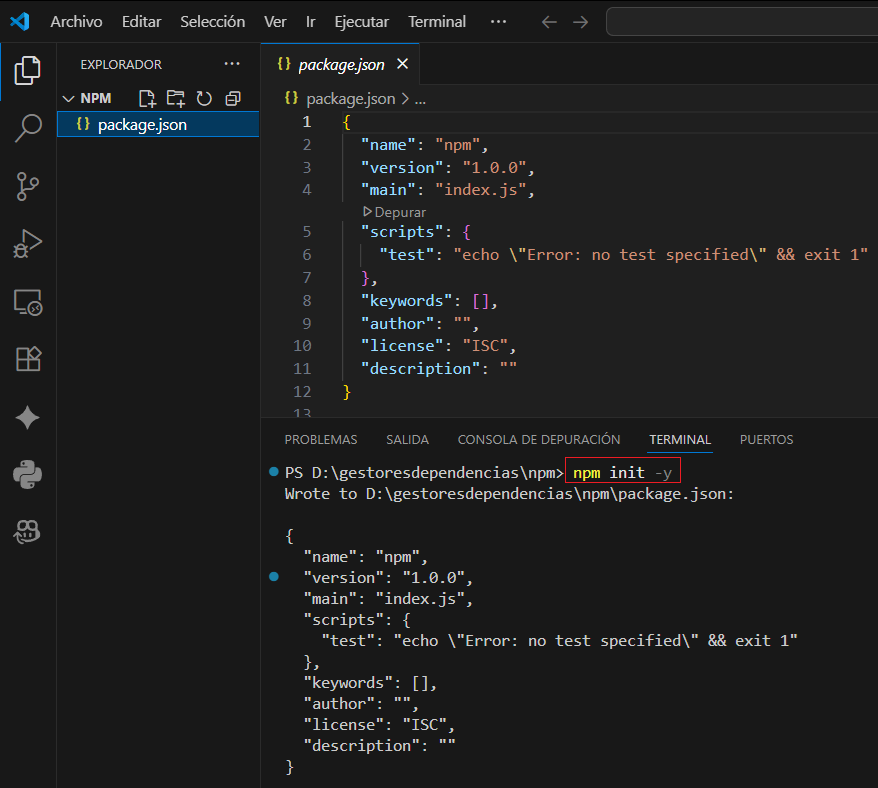This screenshot has width=878, height=788.
Task: Open Remote Explorer icon in activity bar
Action: (x=28, y=302)
